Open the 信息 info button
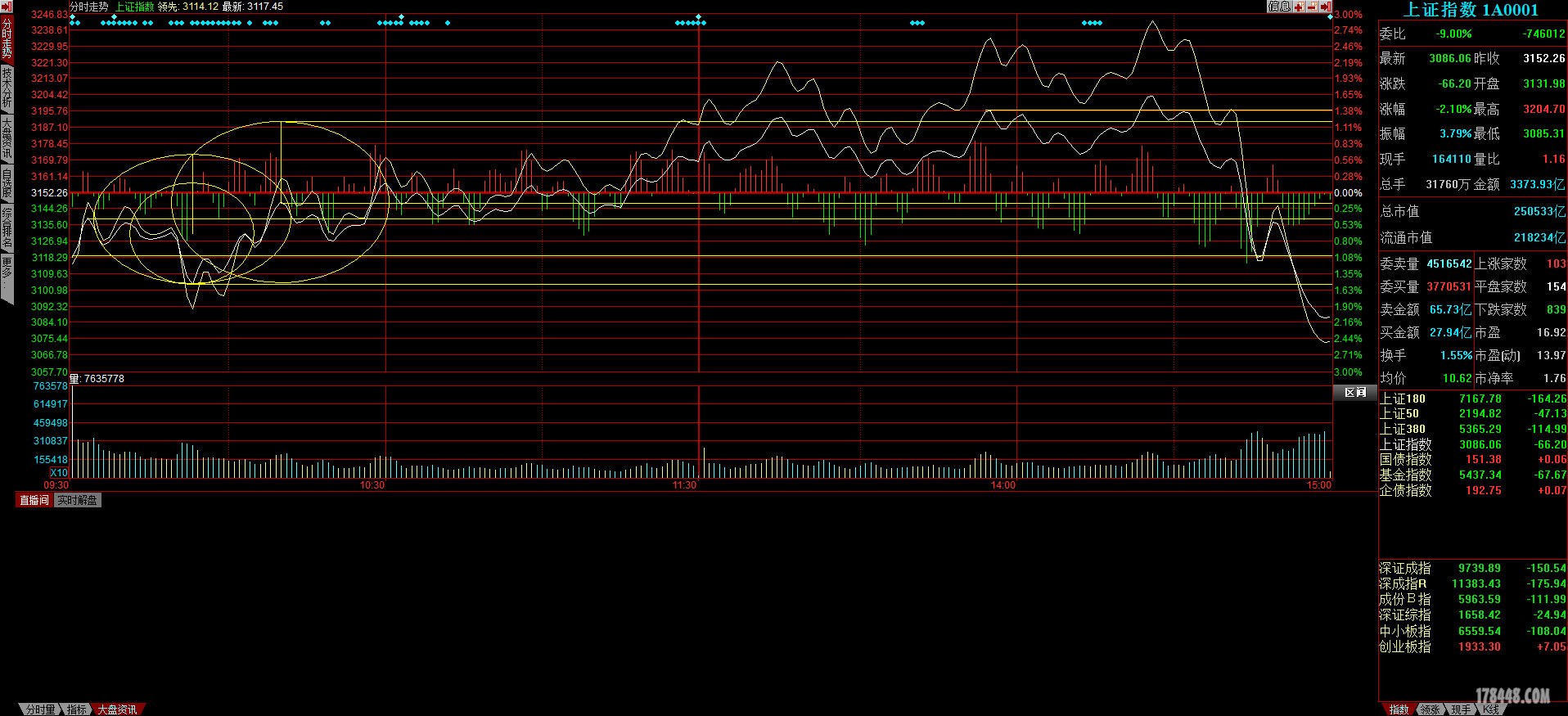Image resolution: width=1568 pixels, height=716 pixels. 1279,7
